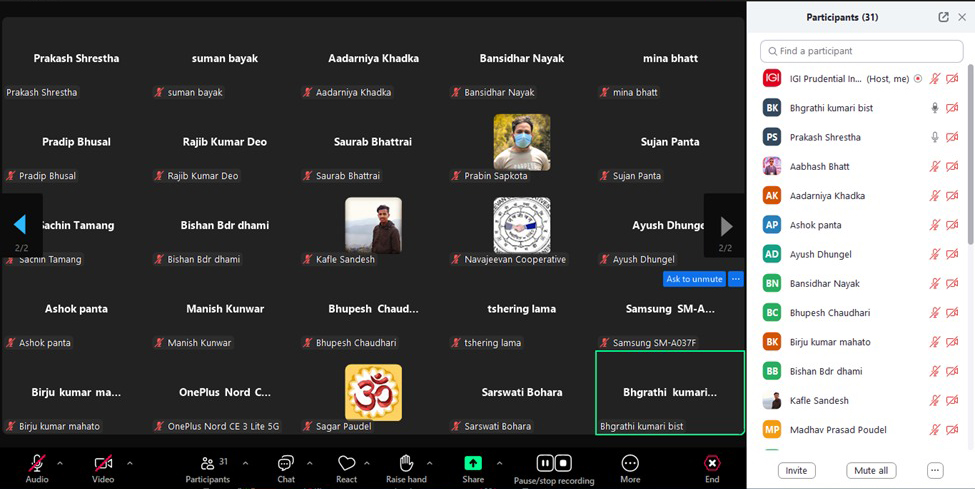Toggle microphone for Bhgrathi kumari bist in list

(935, 108)
